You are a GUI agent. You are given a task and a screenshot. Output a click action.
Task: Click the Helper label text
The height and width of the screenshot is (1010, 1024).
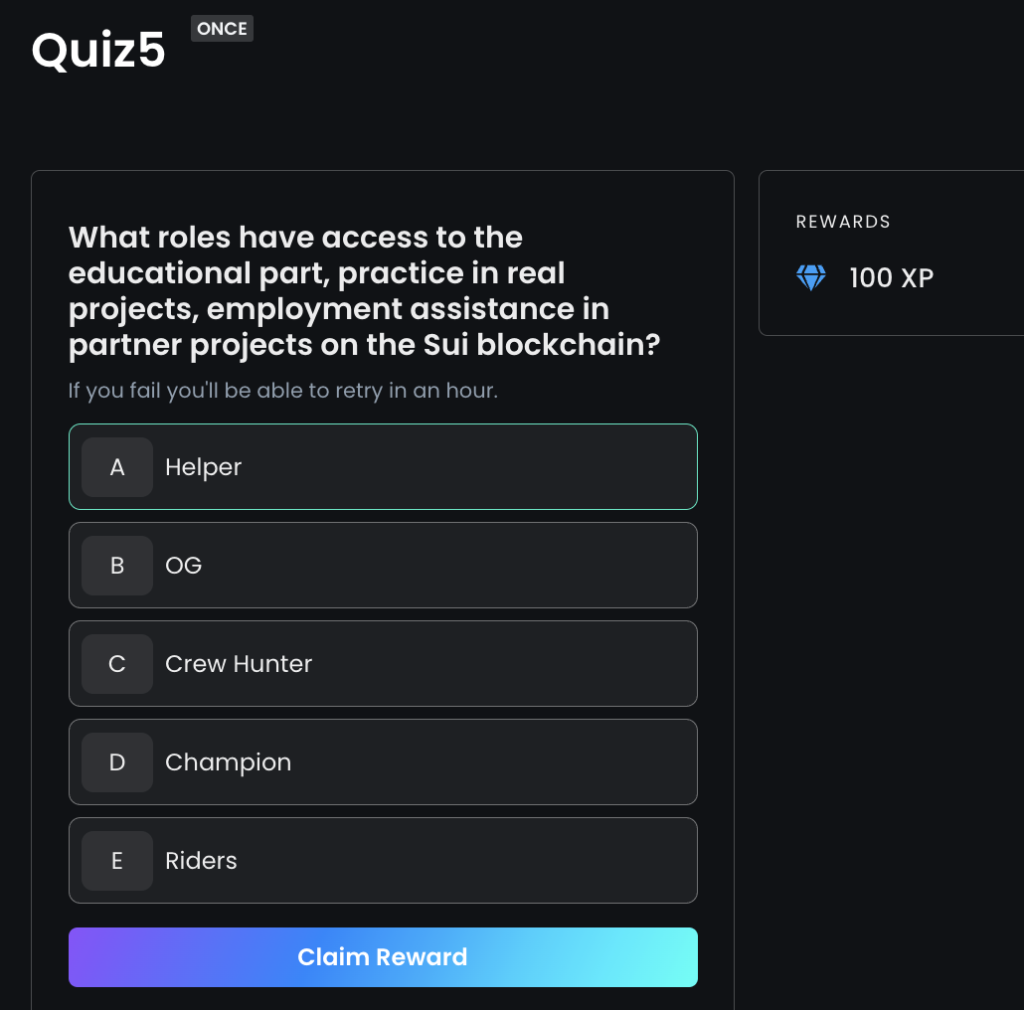(x=203, y=467)
